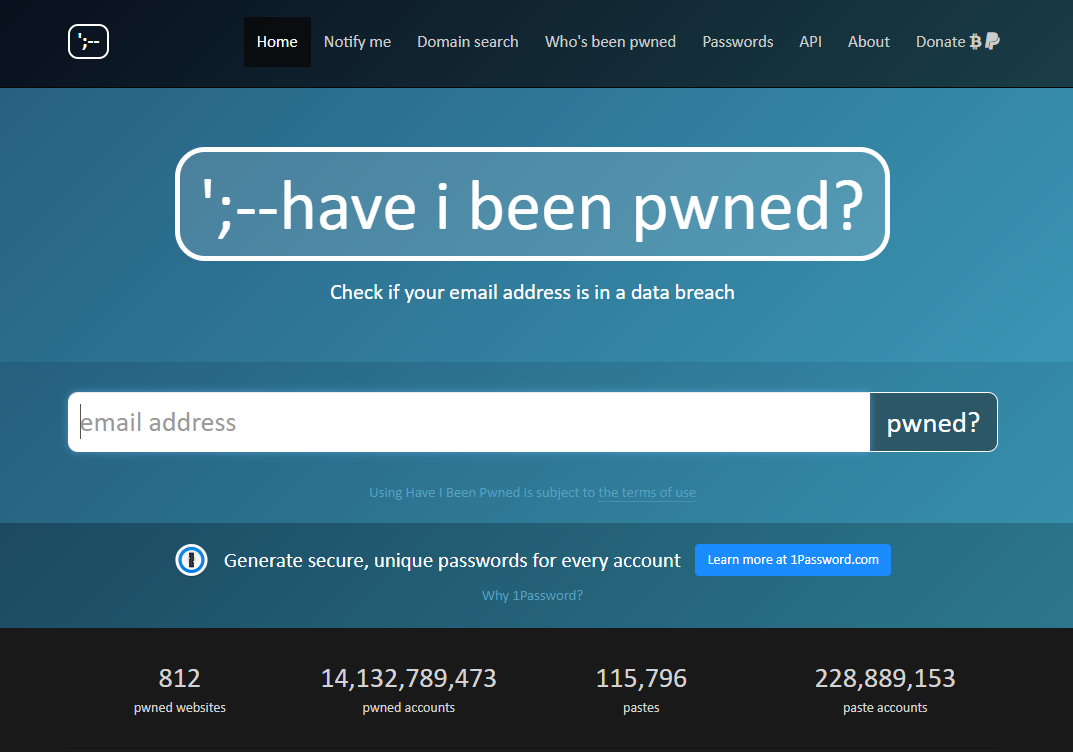This screenshot has height=752, width=1073.
Task: Click inside the email address field
Action: tap(400, 422)
